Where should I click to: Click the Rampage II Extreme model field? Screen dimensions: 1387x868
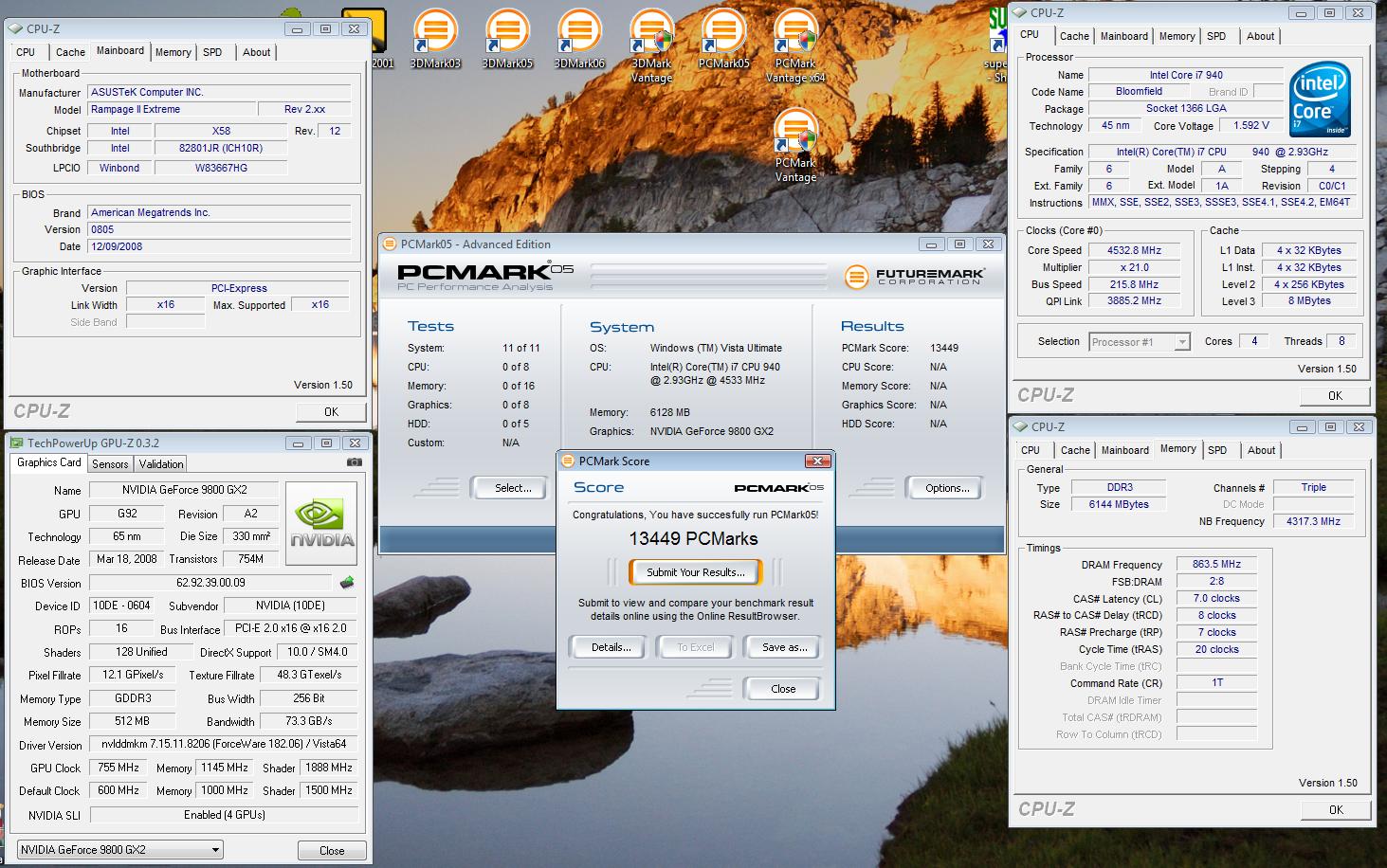pos(171,109)
